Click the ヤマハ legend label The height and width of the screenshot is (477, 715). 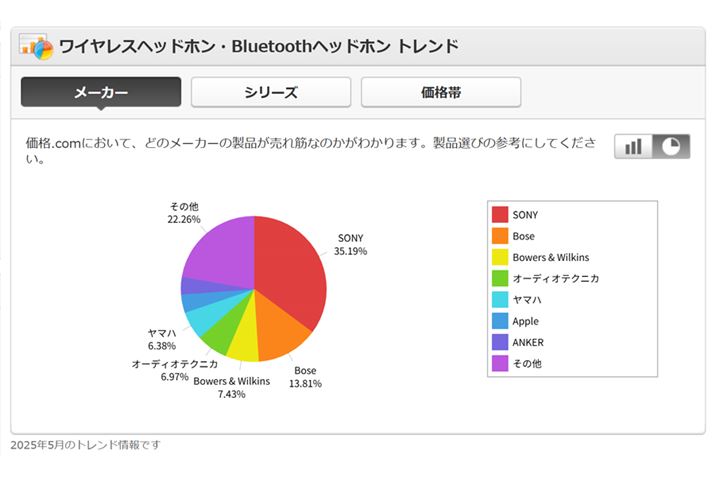point(527,300)
